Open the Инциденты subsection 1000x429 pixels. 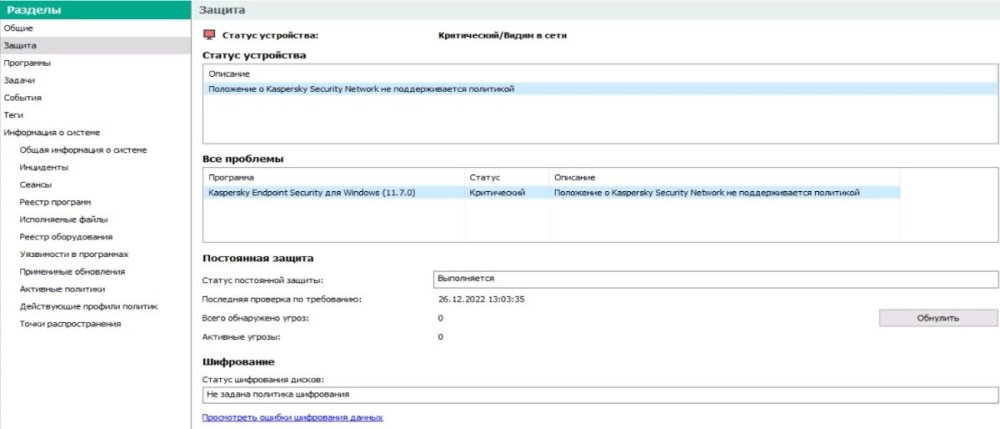click(44, 167)
